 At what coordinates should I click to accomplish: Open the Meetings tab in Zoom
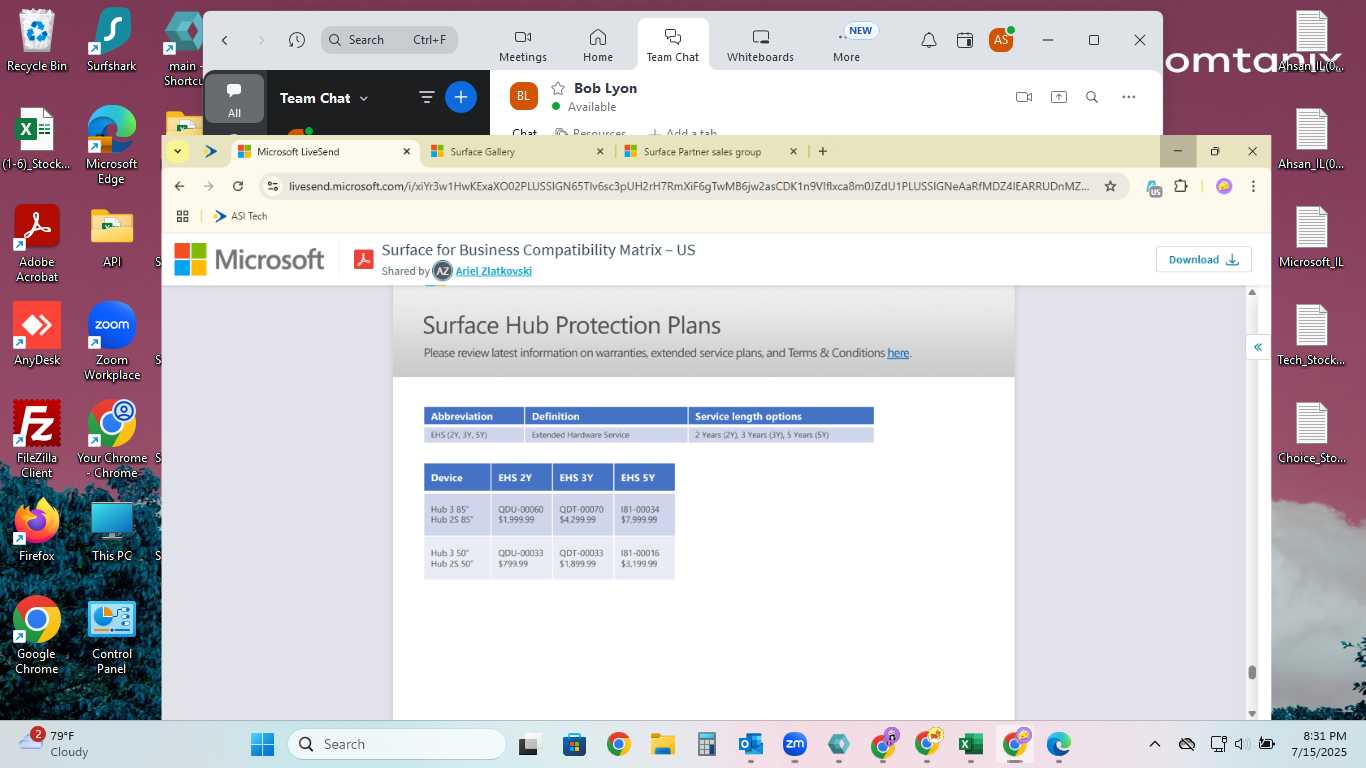point(523,45)
